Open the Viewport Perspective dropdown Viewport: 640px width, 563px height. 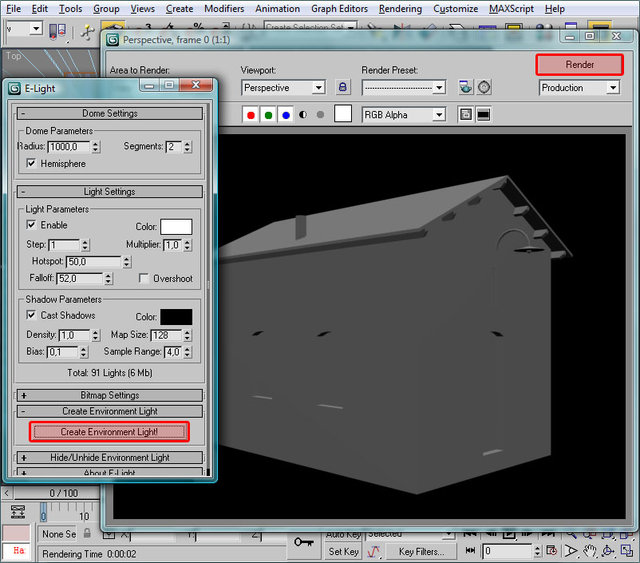(x=283, y=88)
